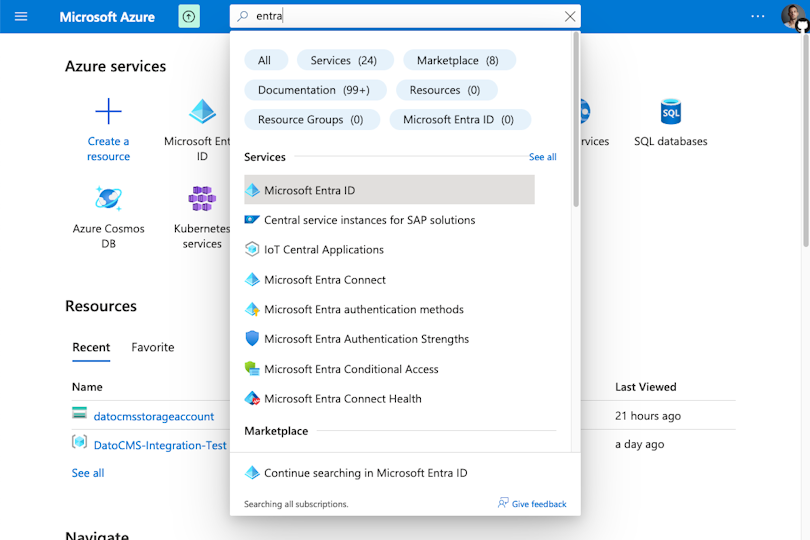Click the '21 hours ago' cell
The image size is (810, 540).
click(x=648, y=416)
